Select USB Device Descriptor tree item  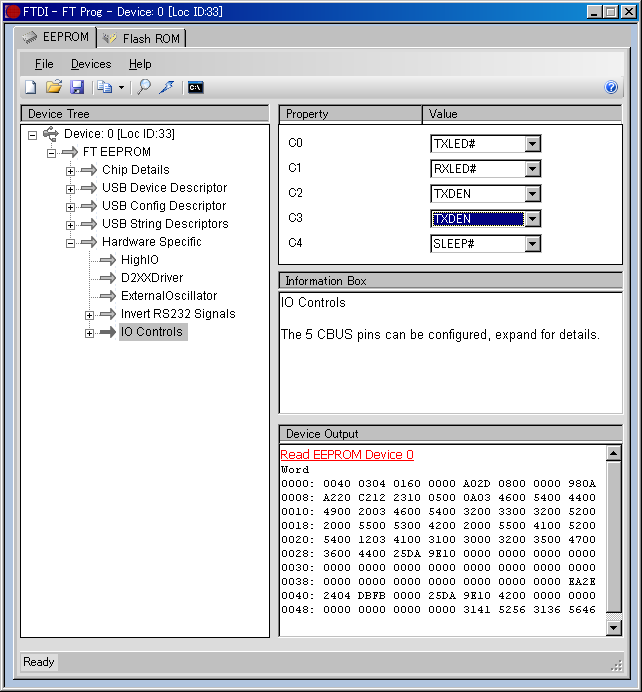pos(165,188)
